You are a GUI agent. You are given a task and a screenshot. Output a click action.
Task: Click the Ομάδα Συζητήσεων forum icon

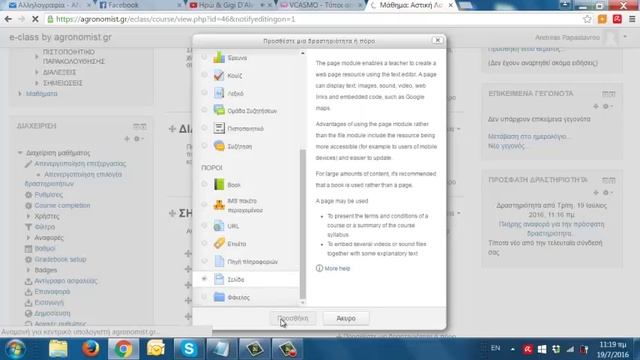[219, 111]
